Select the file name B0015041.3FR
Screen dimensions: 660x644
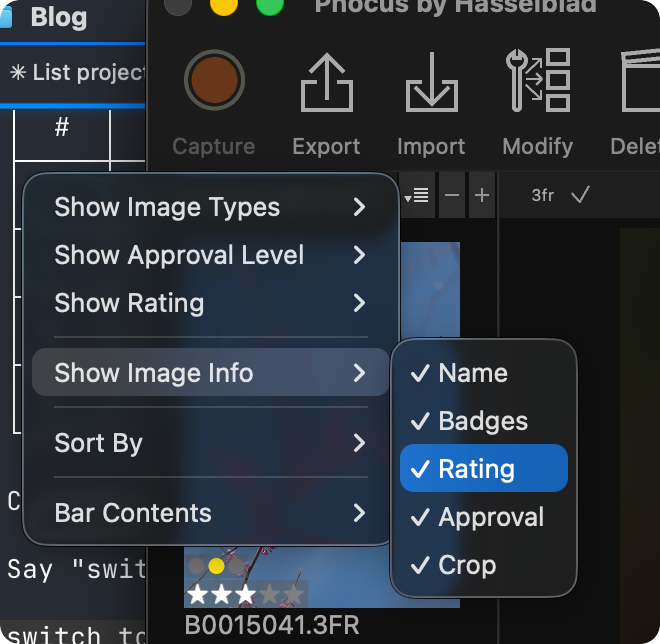[x=272, y=625]
